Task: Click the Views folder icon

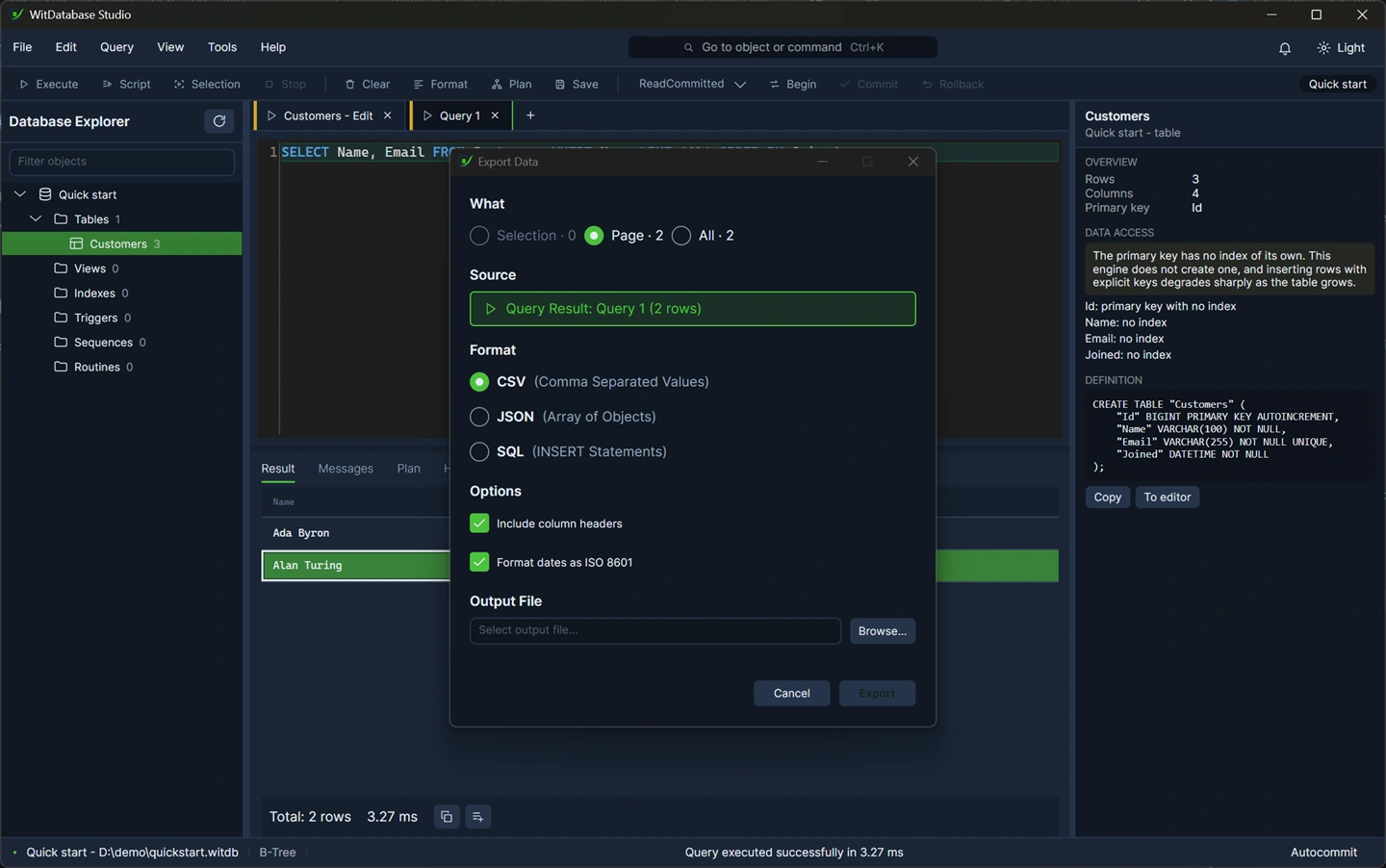Action: point(61,268)
